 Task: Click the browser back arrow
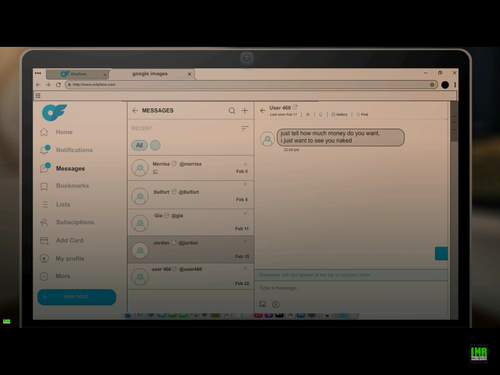tap(38, 85)
